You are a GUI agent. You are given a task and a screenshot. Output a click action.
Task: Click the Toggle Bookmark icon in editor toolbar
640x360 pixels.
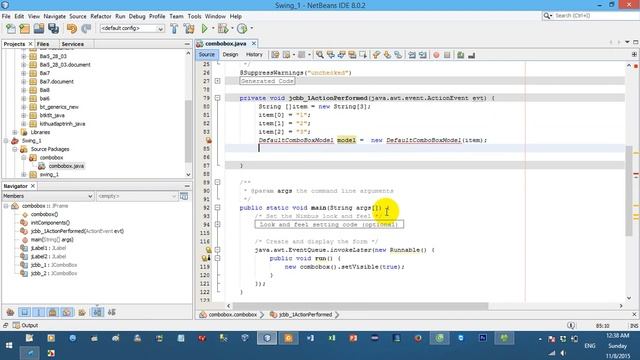[398, 55]
